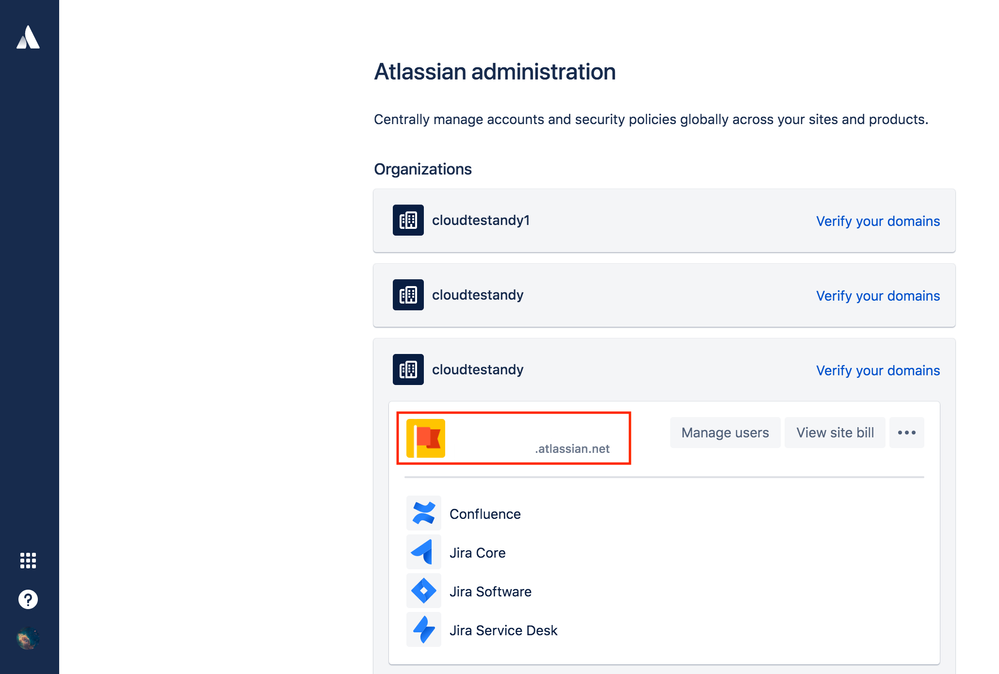
Task: Click the Confluence product icon
Action: click(424, 513)
